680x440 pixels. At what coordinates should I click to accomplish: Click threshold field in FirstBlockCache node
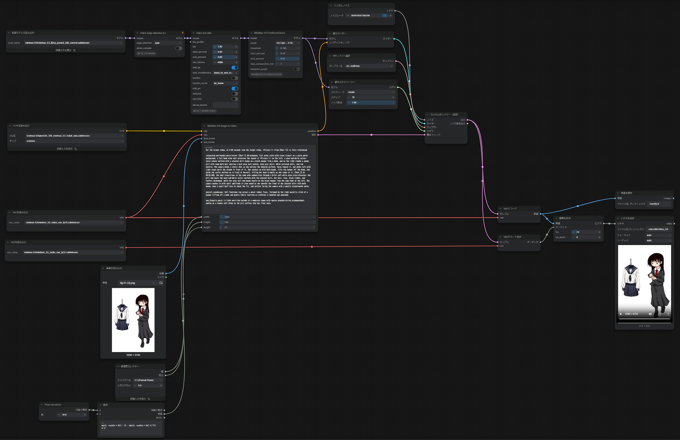pyautogui.click(x=287, y=48)
